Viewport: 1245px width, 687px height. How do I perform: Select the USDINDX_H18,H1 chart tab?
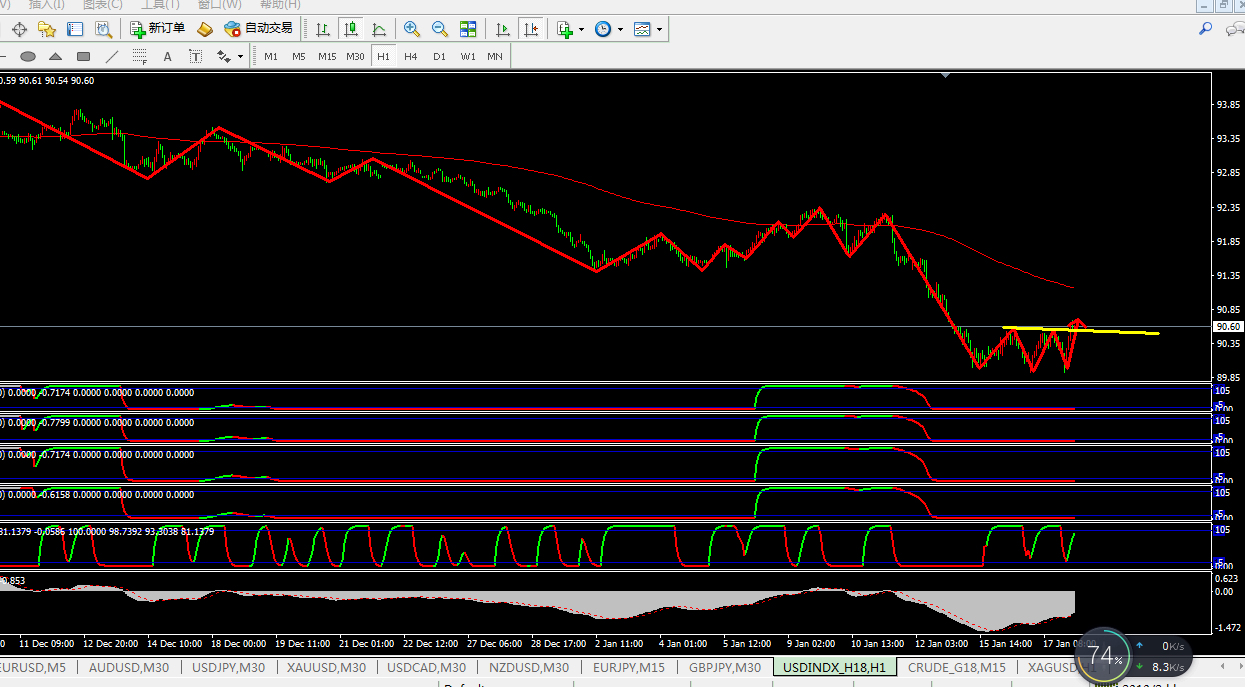coord(835,666)
